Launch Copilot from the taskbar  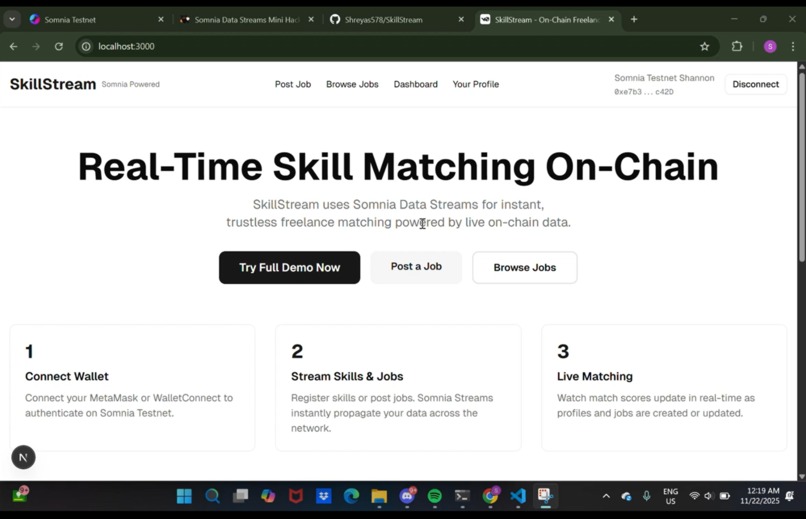pyautogui.click(x=268, y=496)
